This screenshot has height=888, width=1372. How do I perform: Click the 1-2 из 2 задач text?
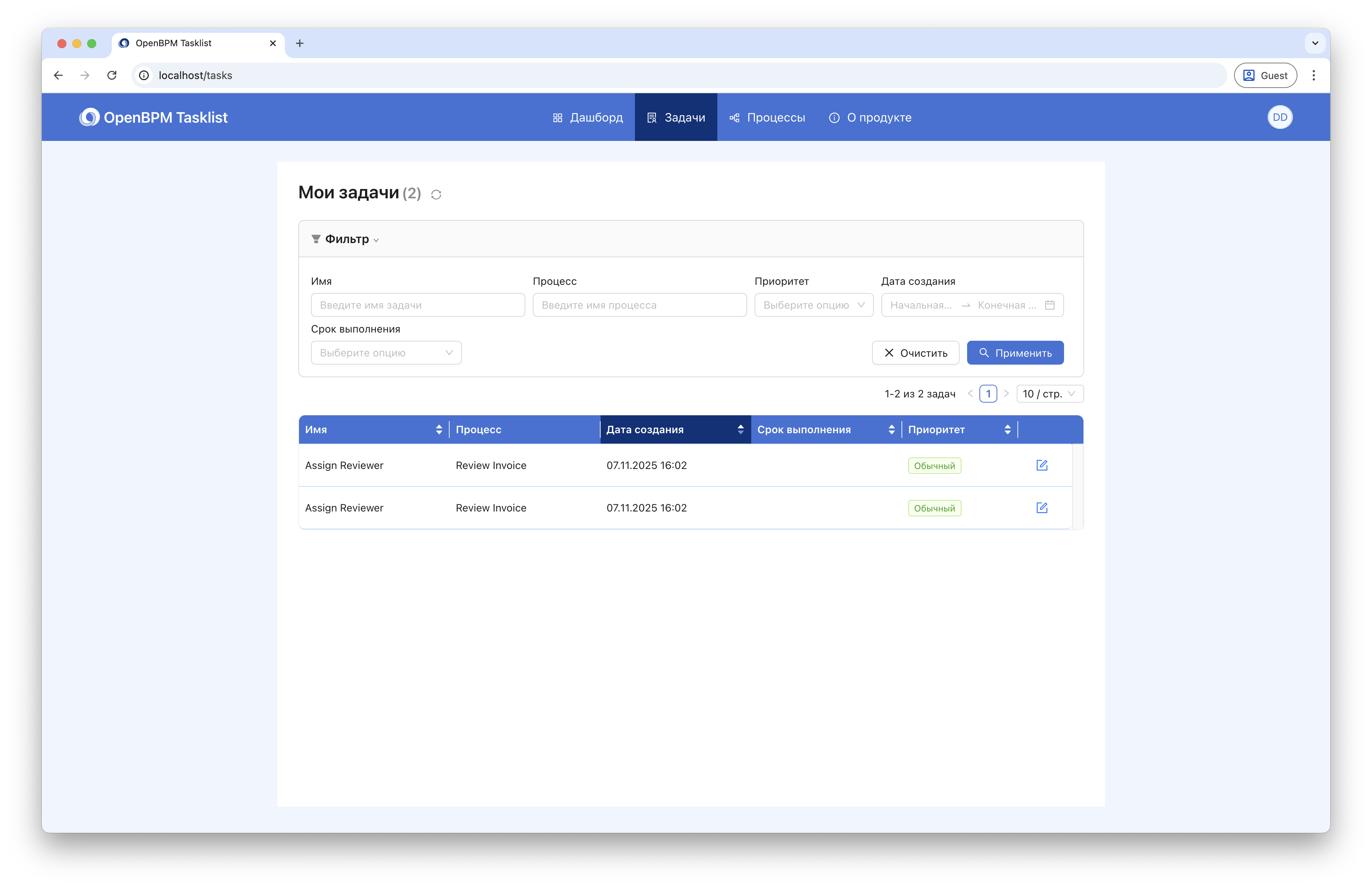[x=919, y=394]
